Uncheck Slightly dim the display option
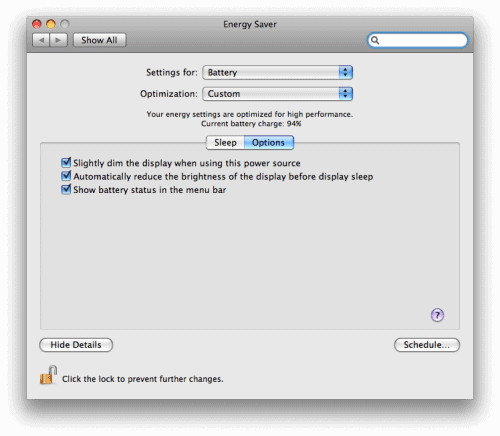Image resolution: width=500 pixels, height=436 pixels. point(66,163)
